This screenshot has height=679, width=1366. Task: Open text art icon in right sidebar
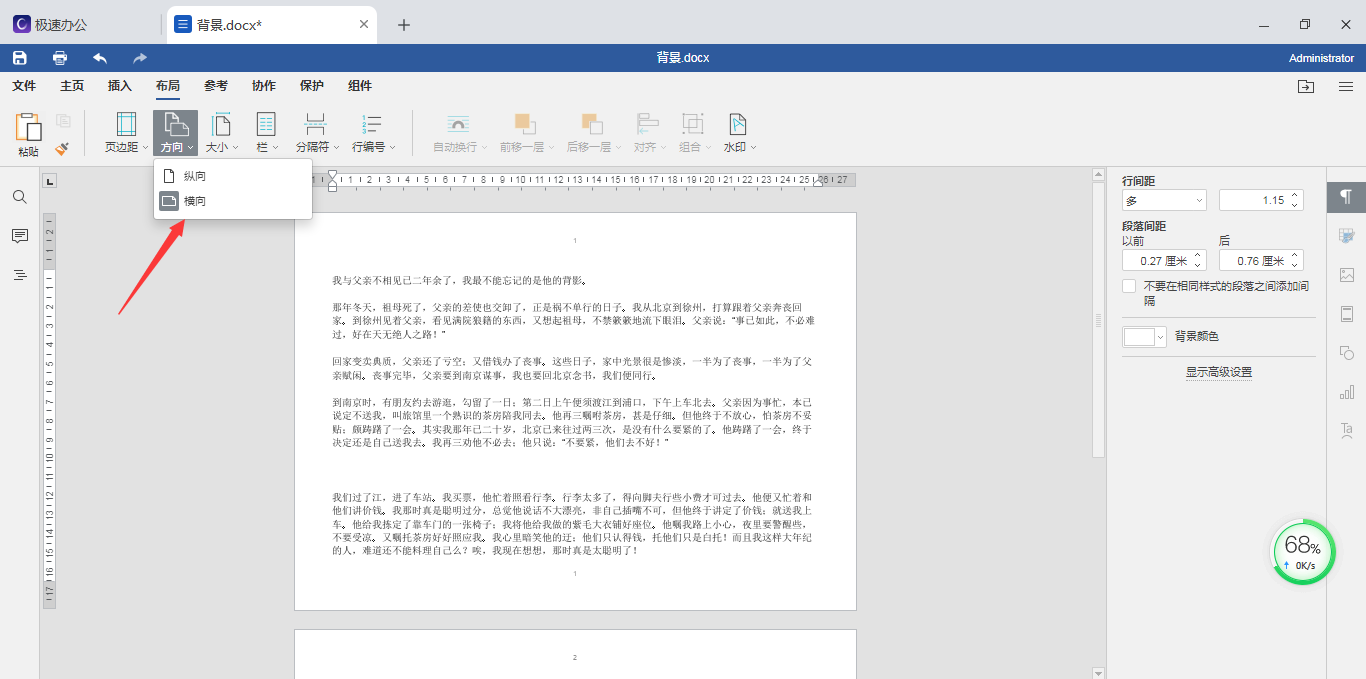[x=1346, y=430]
